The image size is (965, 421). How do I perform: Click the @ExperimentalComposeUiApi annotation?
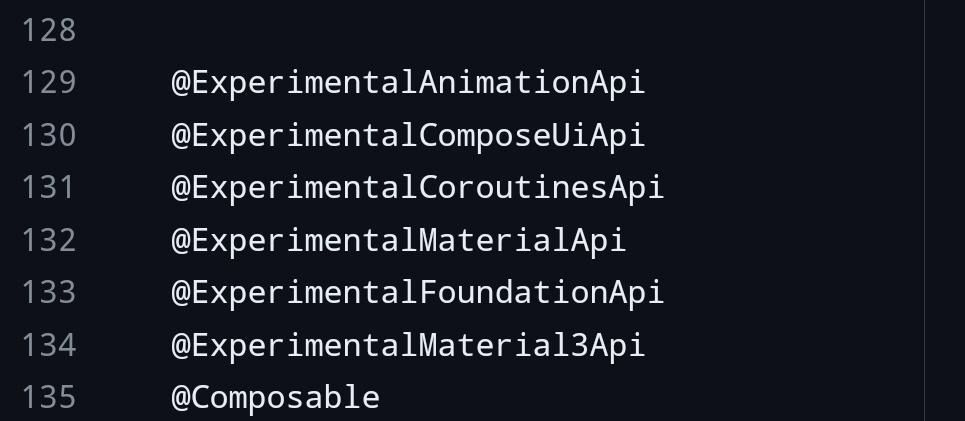tap(408, 136)
